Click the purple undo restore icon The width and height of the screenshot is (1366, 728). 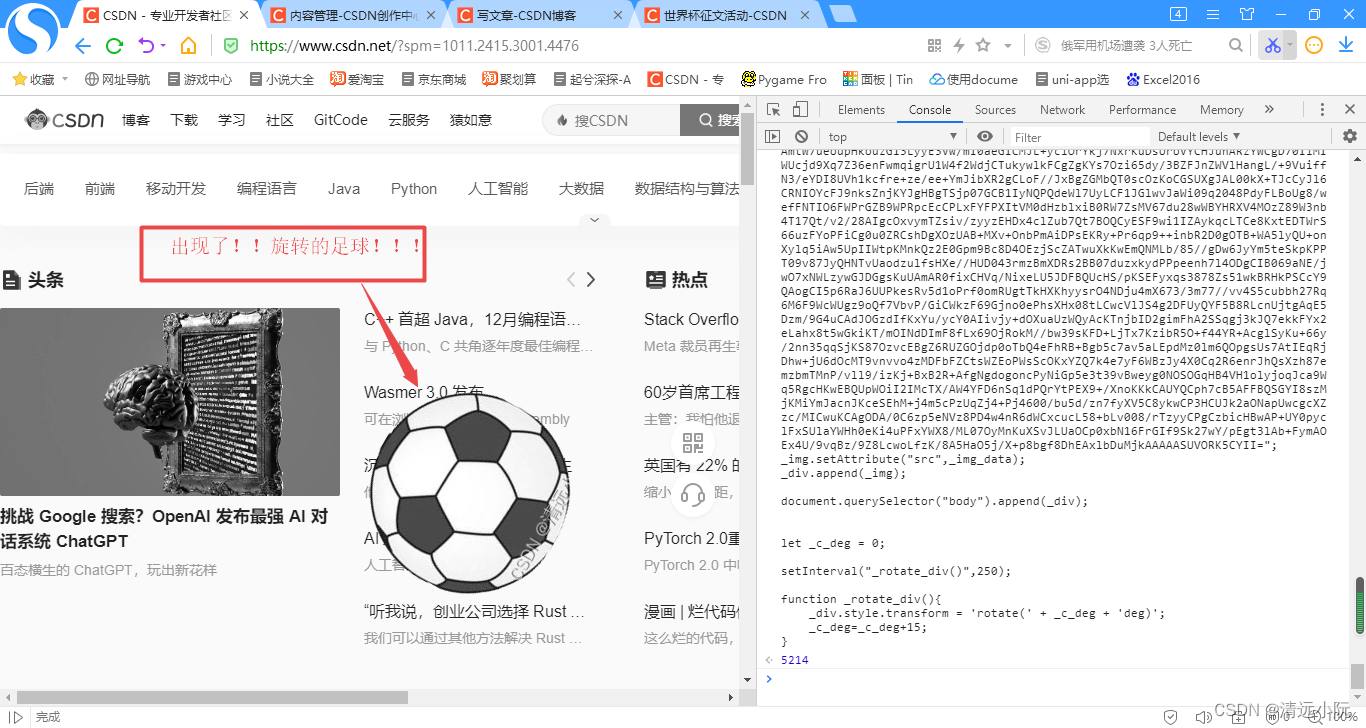click(x=146, y=46)
